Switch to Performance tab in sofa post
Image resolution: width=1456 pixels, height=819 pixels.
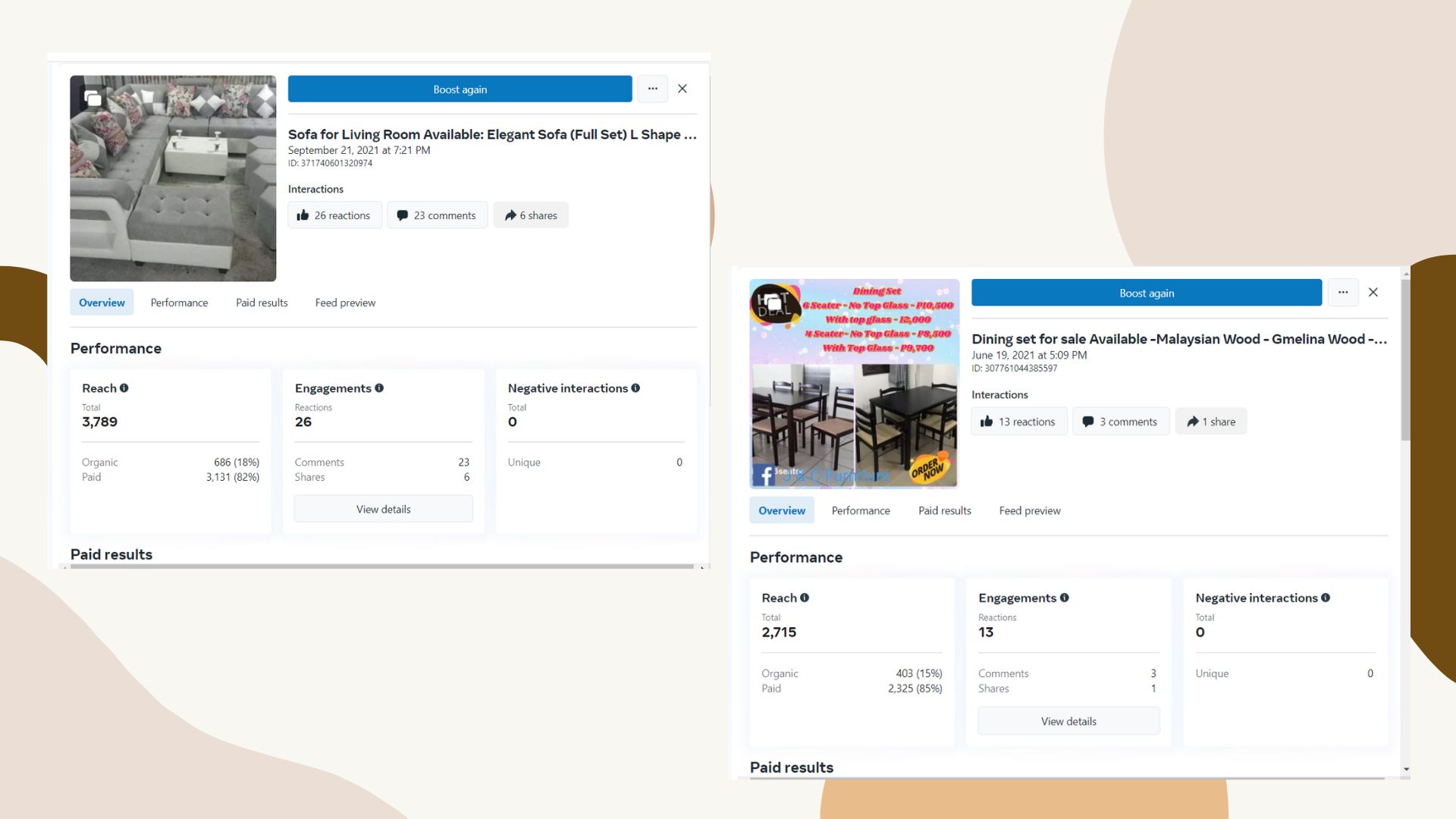pos(179,303)
